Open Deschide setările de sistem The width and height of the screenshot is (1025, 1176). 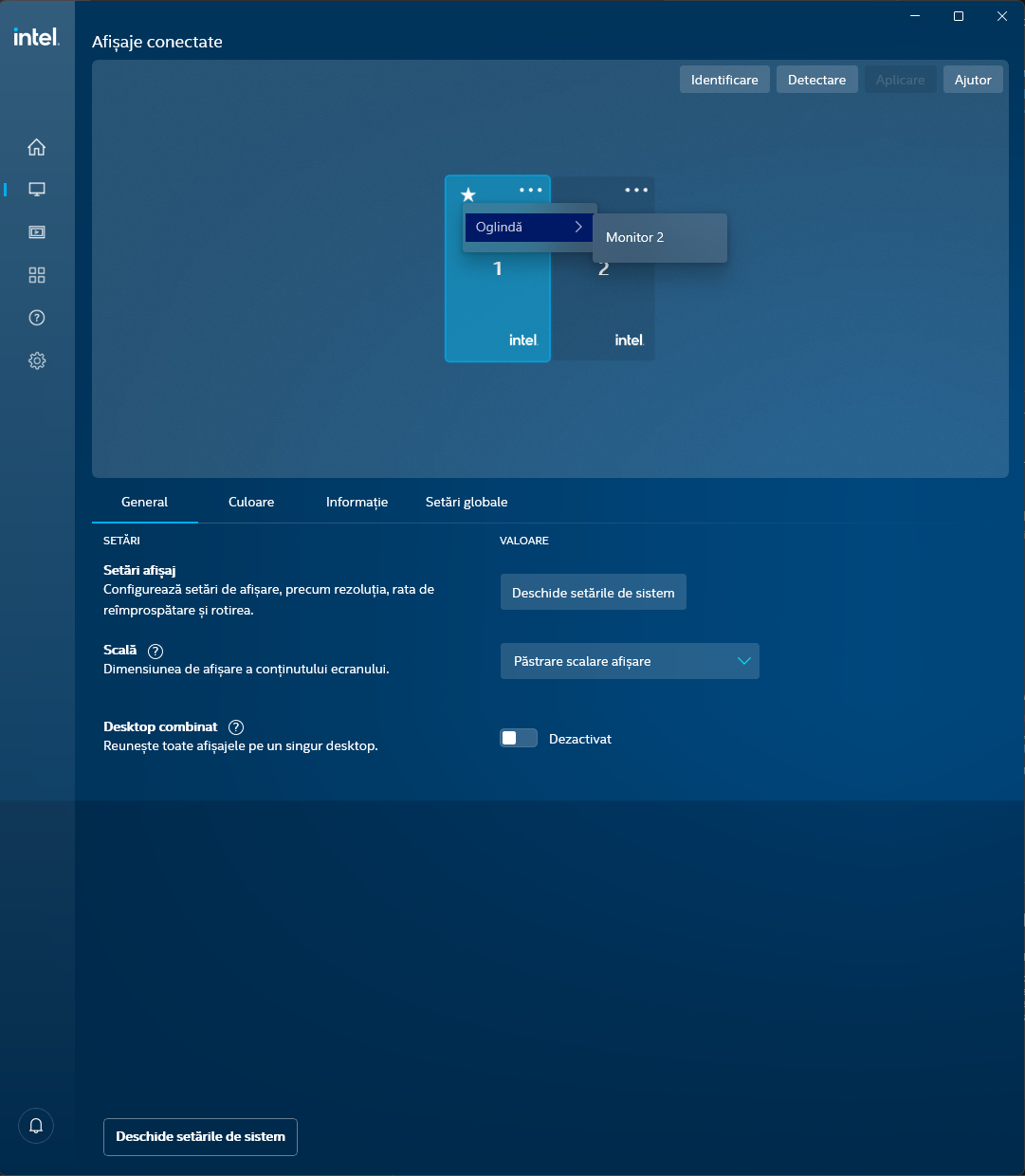click(x=593, y=592)
